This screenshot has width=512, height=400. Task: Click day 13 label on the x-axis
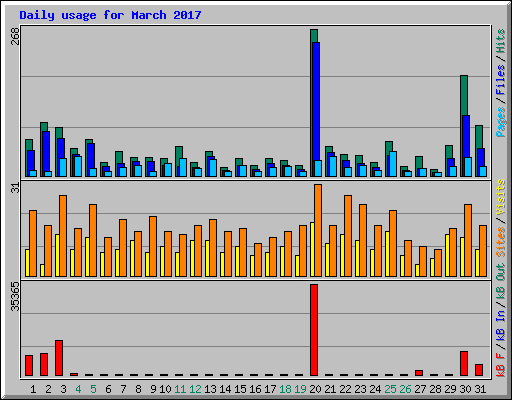point(210,389)
